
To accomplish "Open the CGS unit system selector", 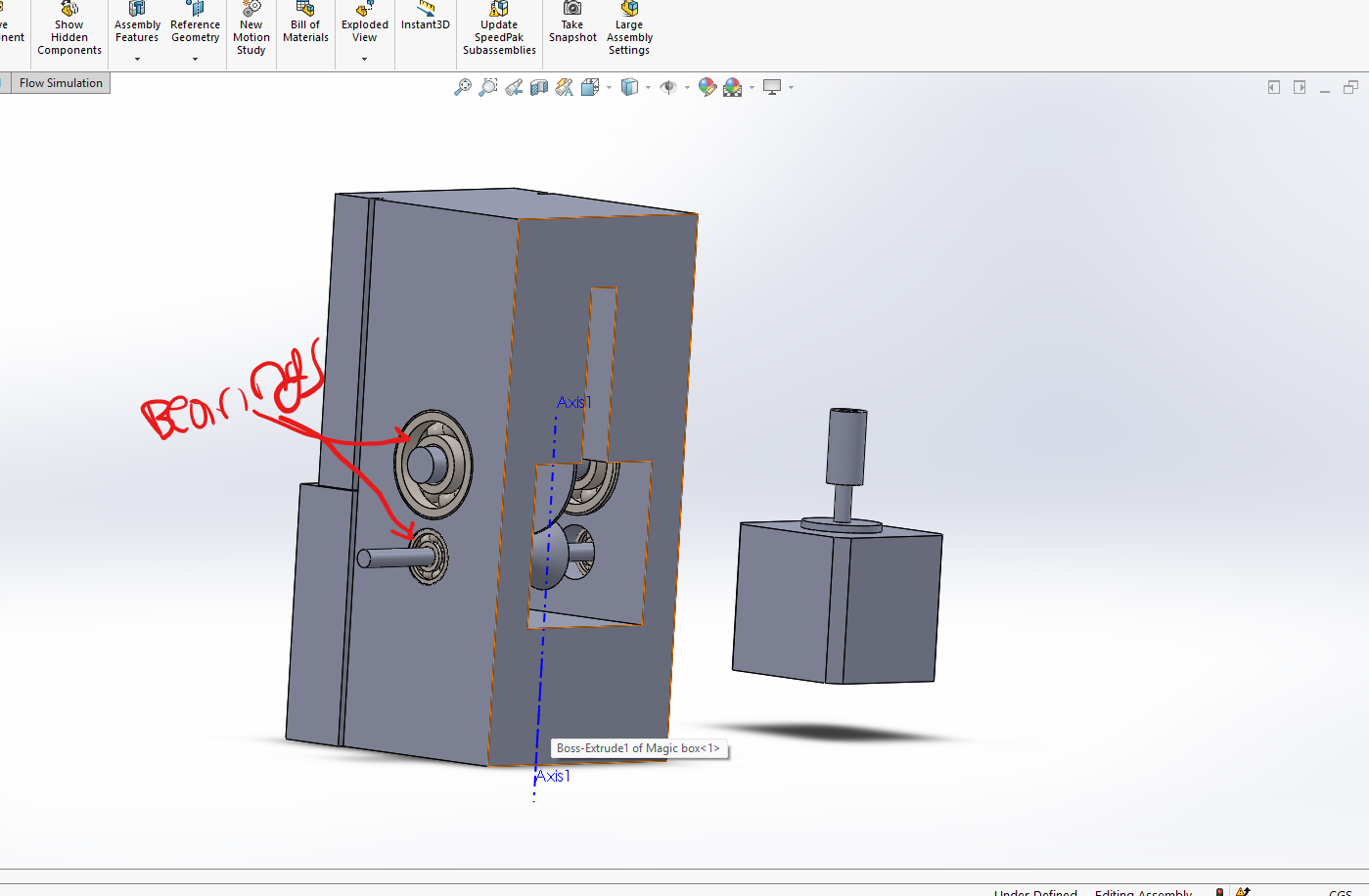I will [x=1341, y=891].
